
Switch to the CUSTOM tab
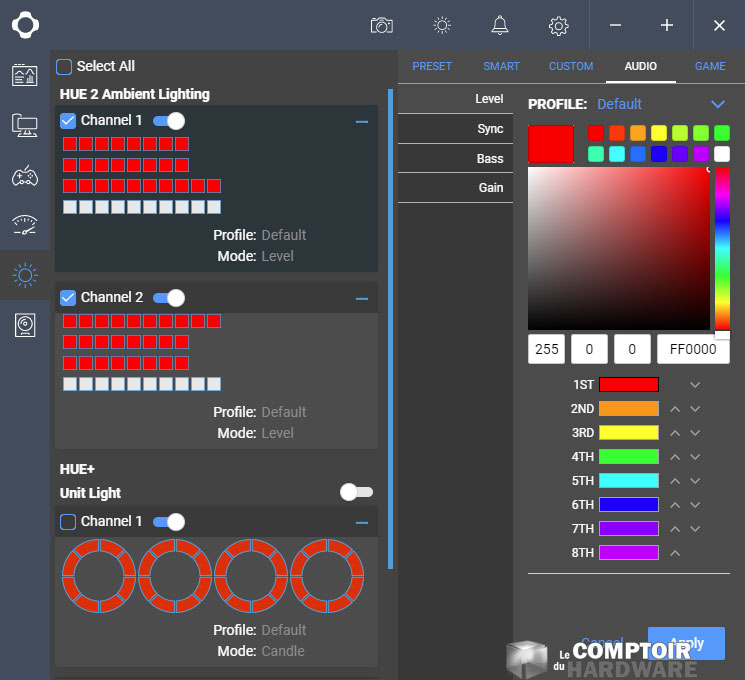[571, 66]
